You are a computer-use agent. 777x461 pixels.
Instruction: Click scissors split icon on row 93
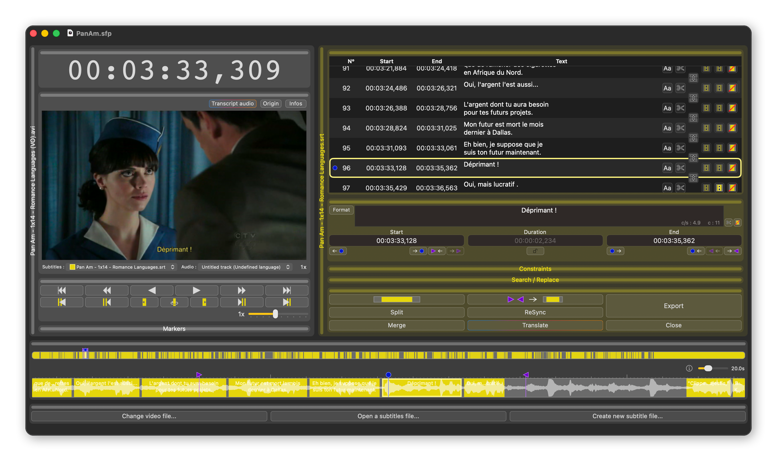(x=680, y=108)
